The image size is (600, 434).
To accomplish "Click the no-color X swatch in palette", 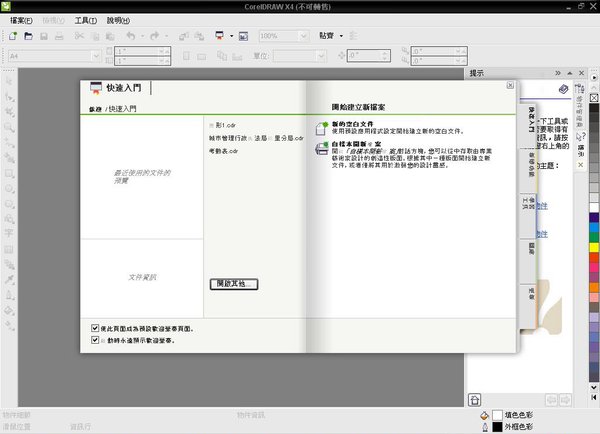I will 594,98.
